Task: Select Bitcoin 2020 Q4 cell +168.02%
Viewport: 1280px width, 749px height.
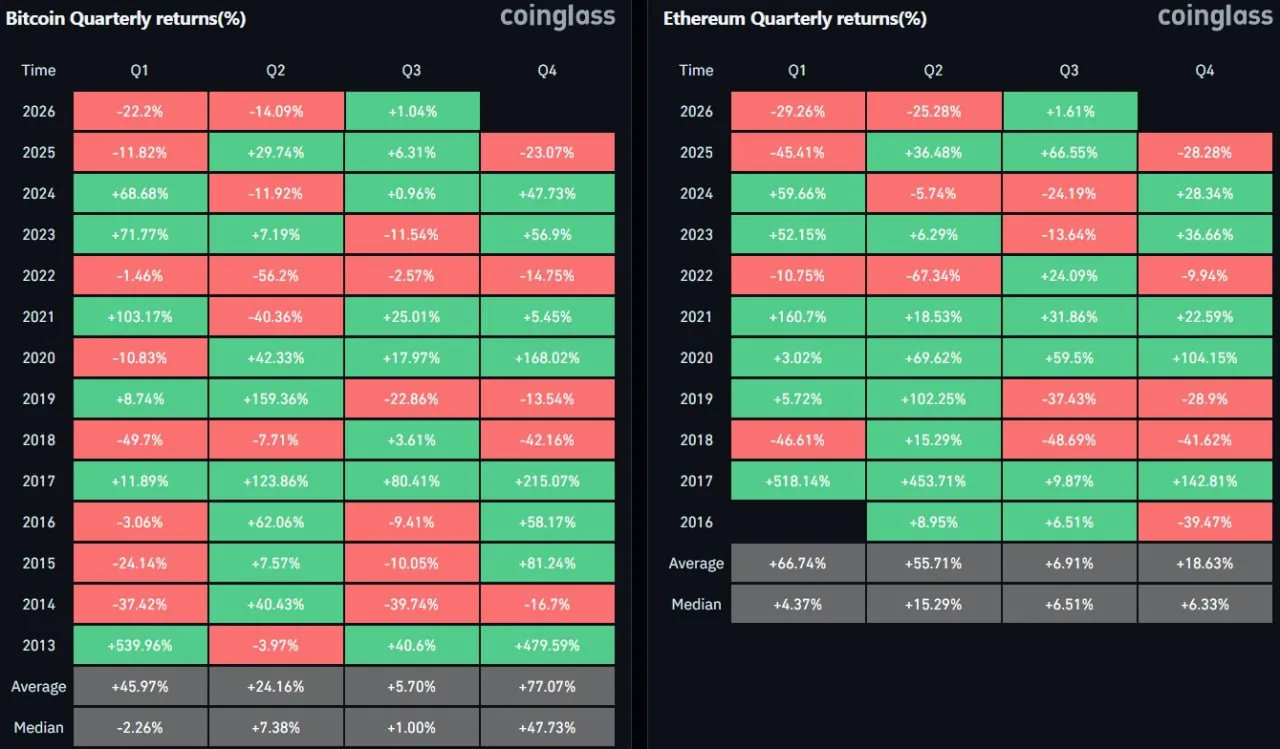Action: [x=547, y=358]
